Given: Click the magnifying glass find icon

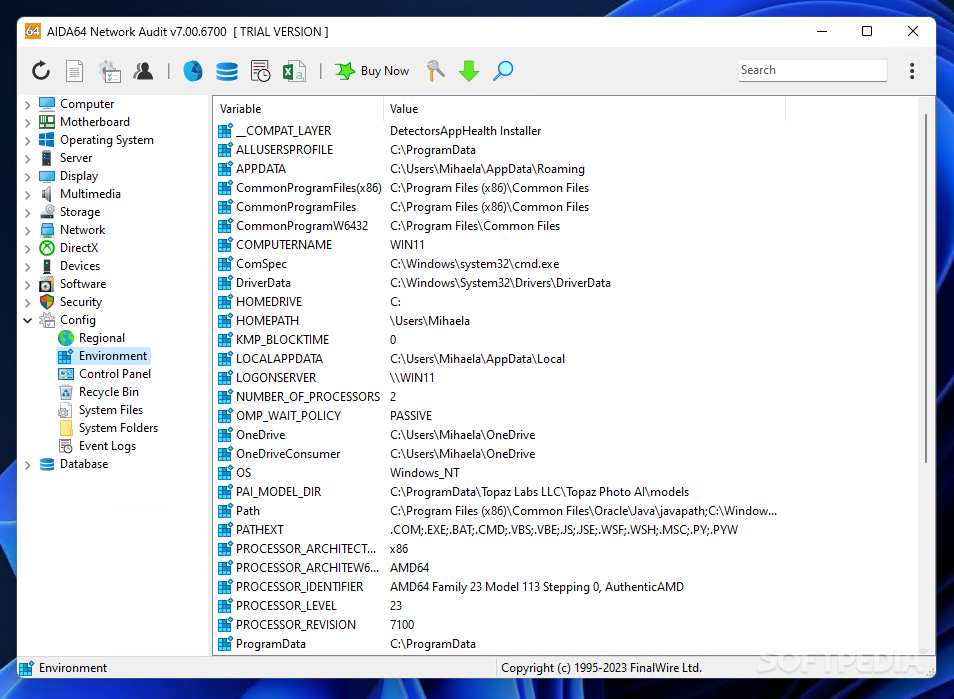Looking at the screenshot, I should [x=503, y=71].
